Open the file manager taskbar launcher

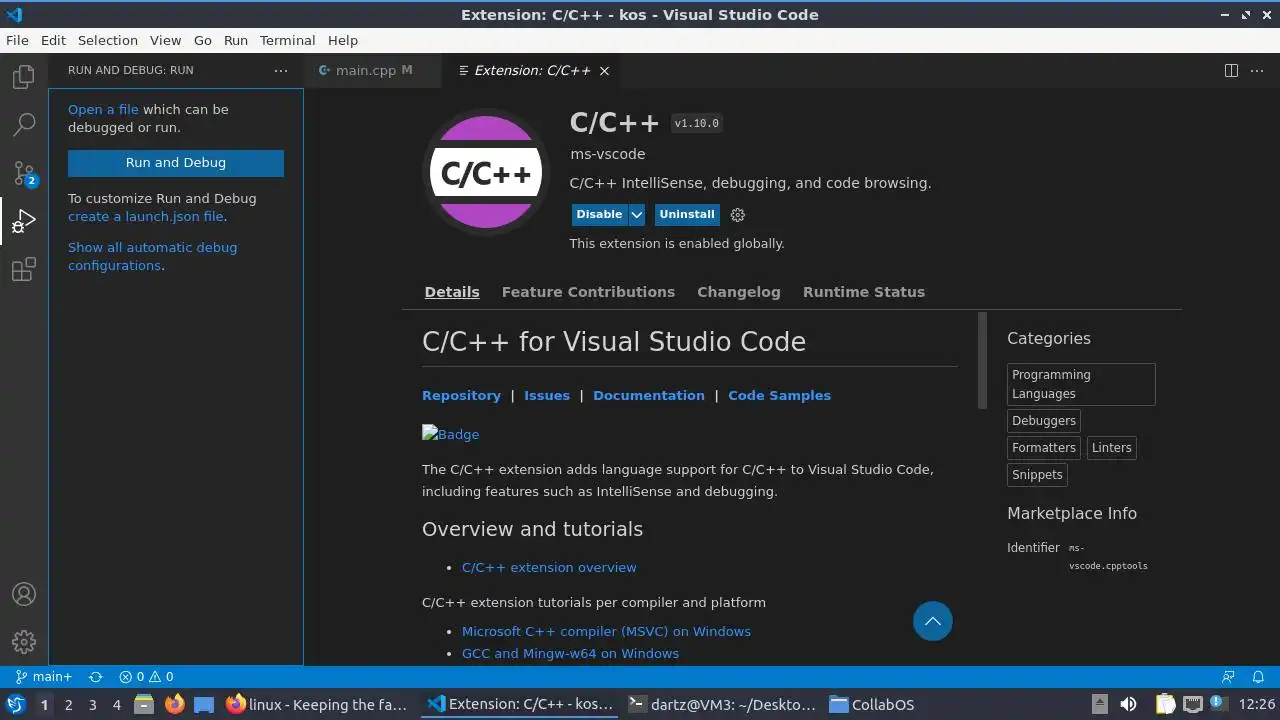144,704
